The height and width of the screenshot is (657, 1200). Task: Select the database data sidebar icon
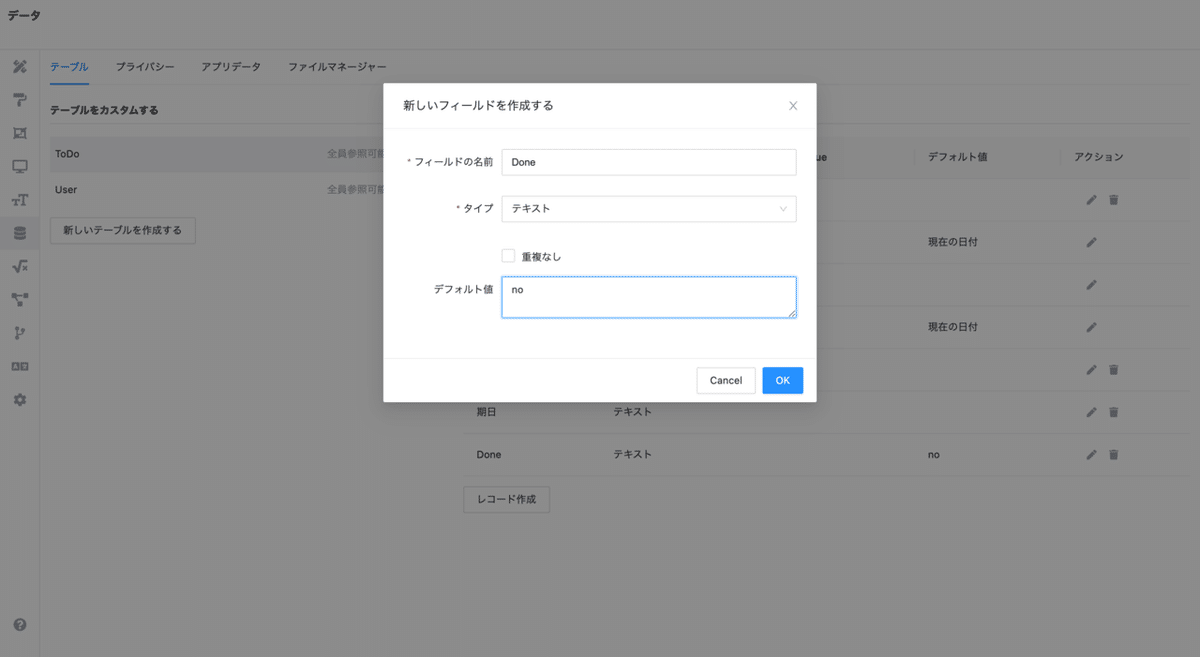click(19, 233)
